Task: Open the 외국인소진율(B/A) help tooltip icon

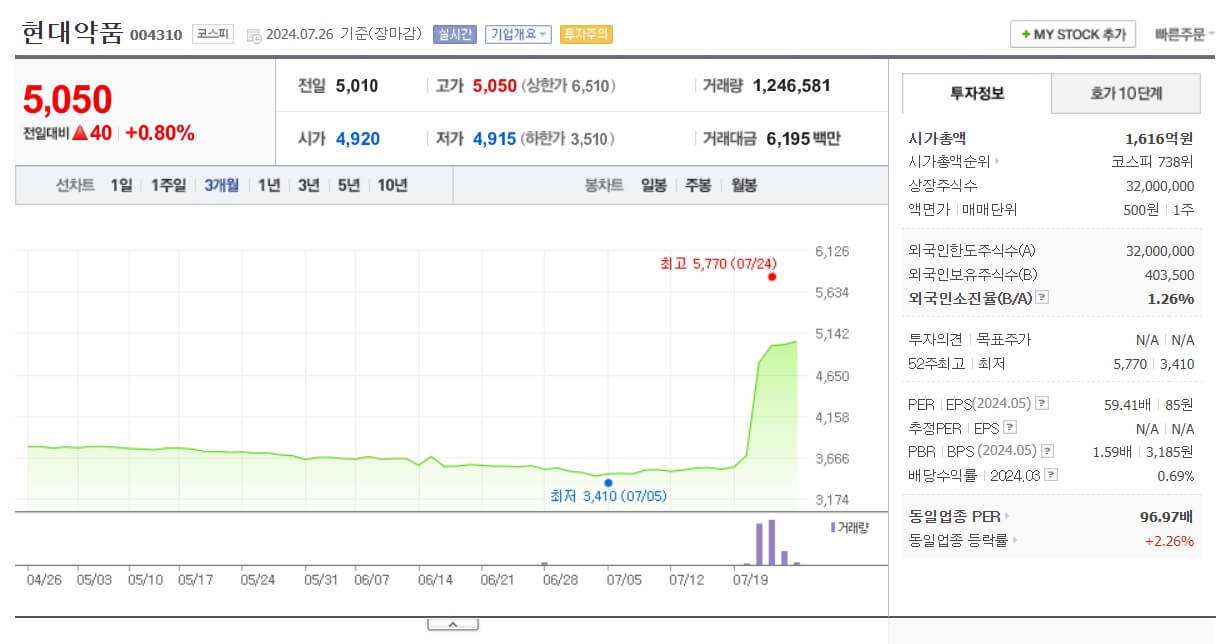Action: click(1040, 297)
